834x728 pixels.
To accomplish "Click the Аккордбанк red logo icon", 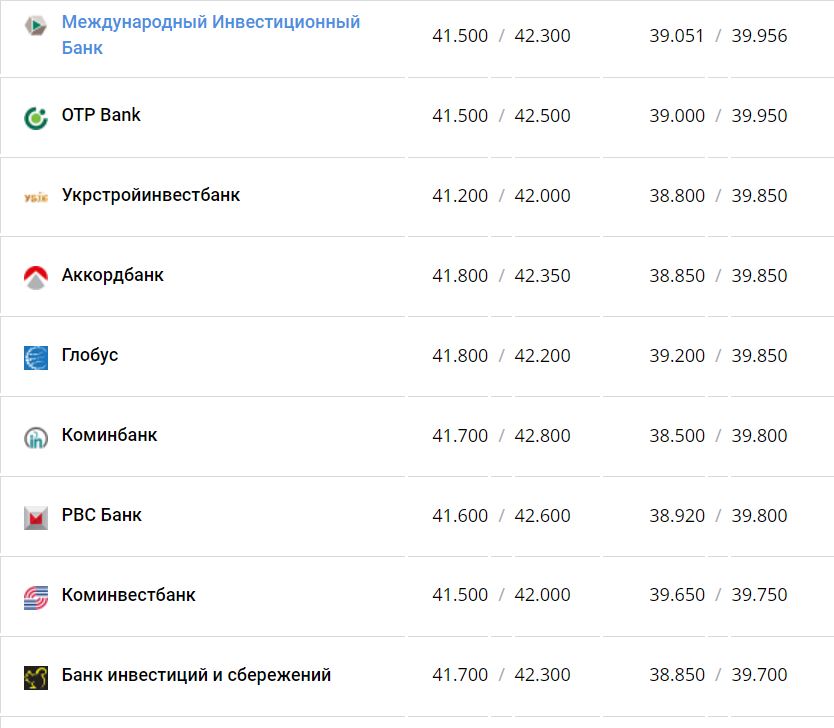I will coord(36,277).
